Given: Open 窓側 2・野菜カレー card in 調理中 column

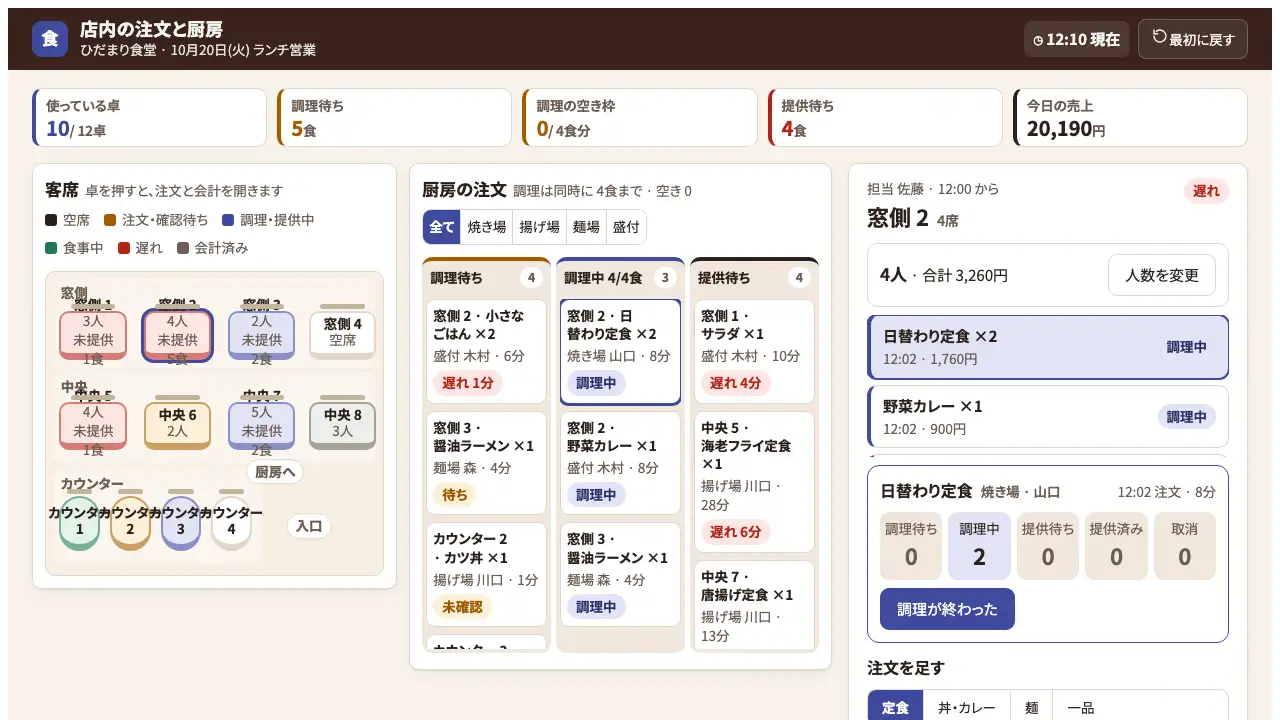Looking at the screenshot, I should (620, 463).
